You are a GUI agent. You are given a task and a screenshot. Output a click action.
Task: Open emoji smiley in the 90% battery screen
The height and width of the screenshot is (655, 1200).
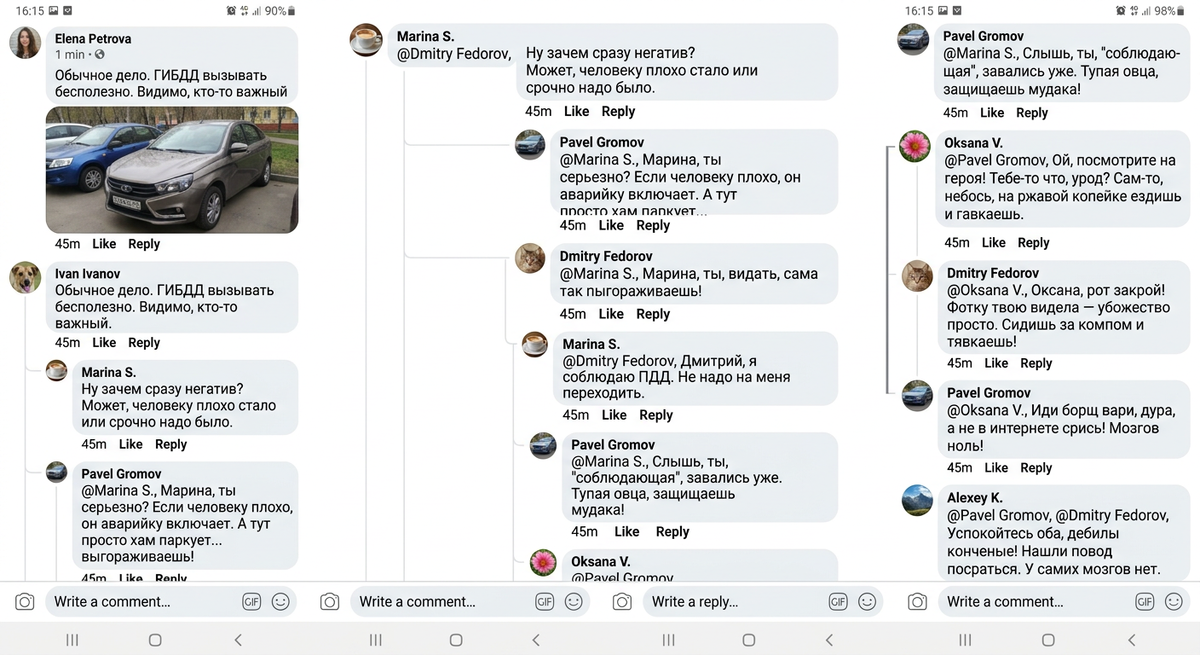281,602
